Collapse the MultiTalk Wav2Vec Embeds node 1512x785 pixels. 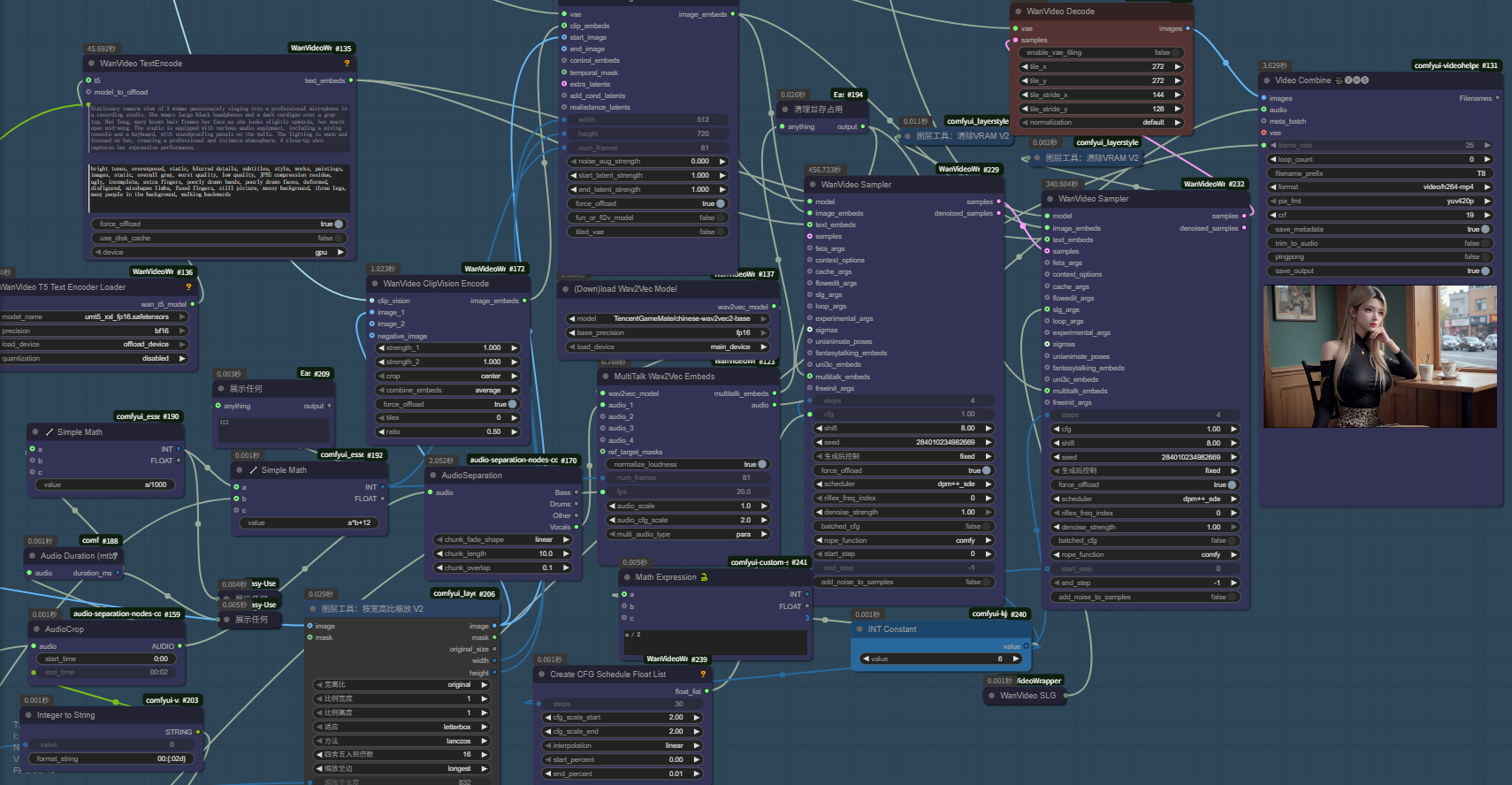pyautogui.click(x=604, y=377)
